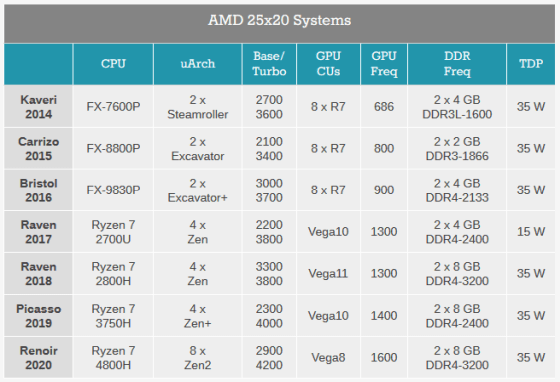Select the uArch column header

(x=198, y=64)
